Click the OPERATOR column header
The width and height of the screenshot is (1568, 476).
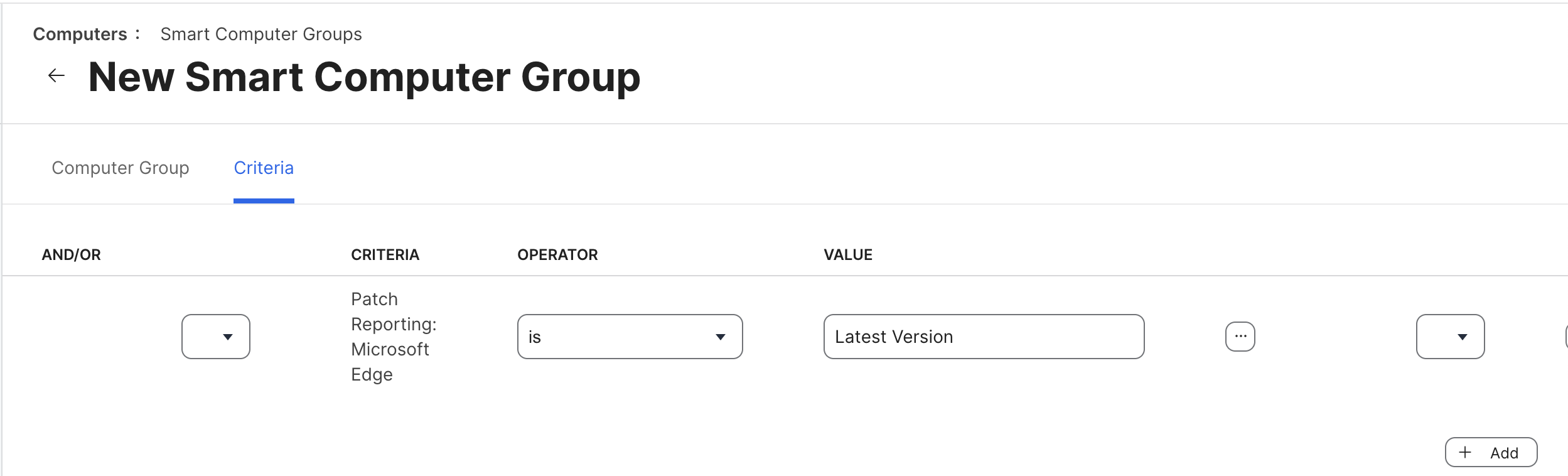point(557,254)
